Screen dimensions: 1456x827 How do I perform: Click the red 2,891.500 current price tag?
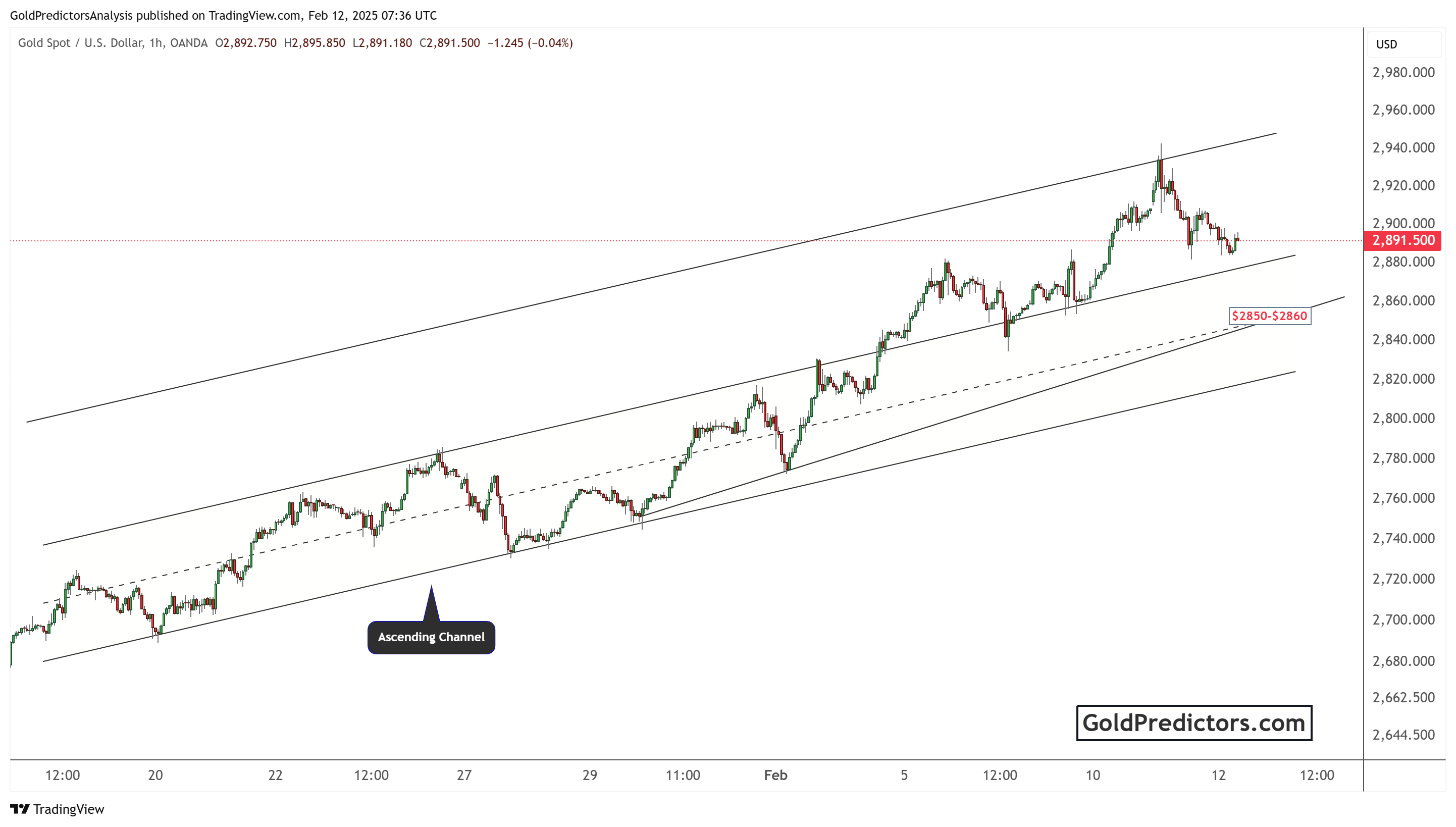[x=1402, y=240]
